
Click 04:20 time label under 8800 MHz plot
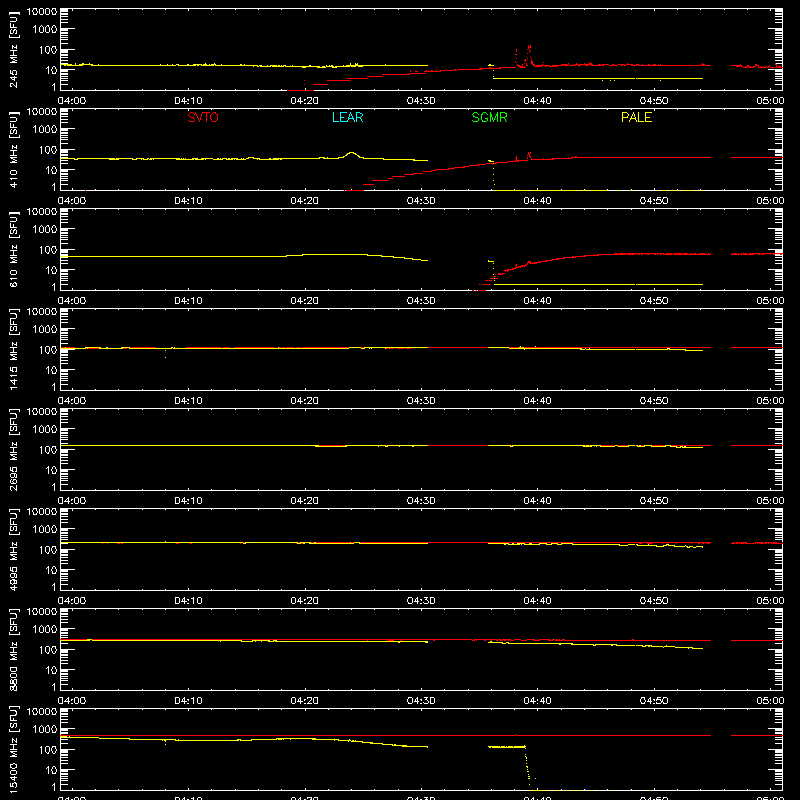click(x=304, y=701)
